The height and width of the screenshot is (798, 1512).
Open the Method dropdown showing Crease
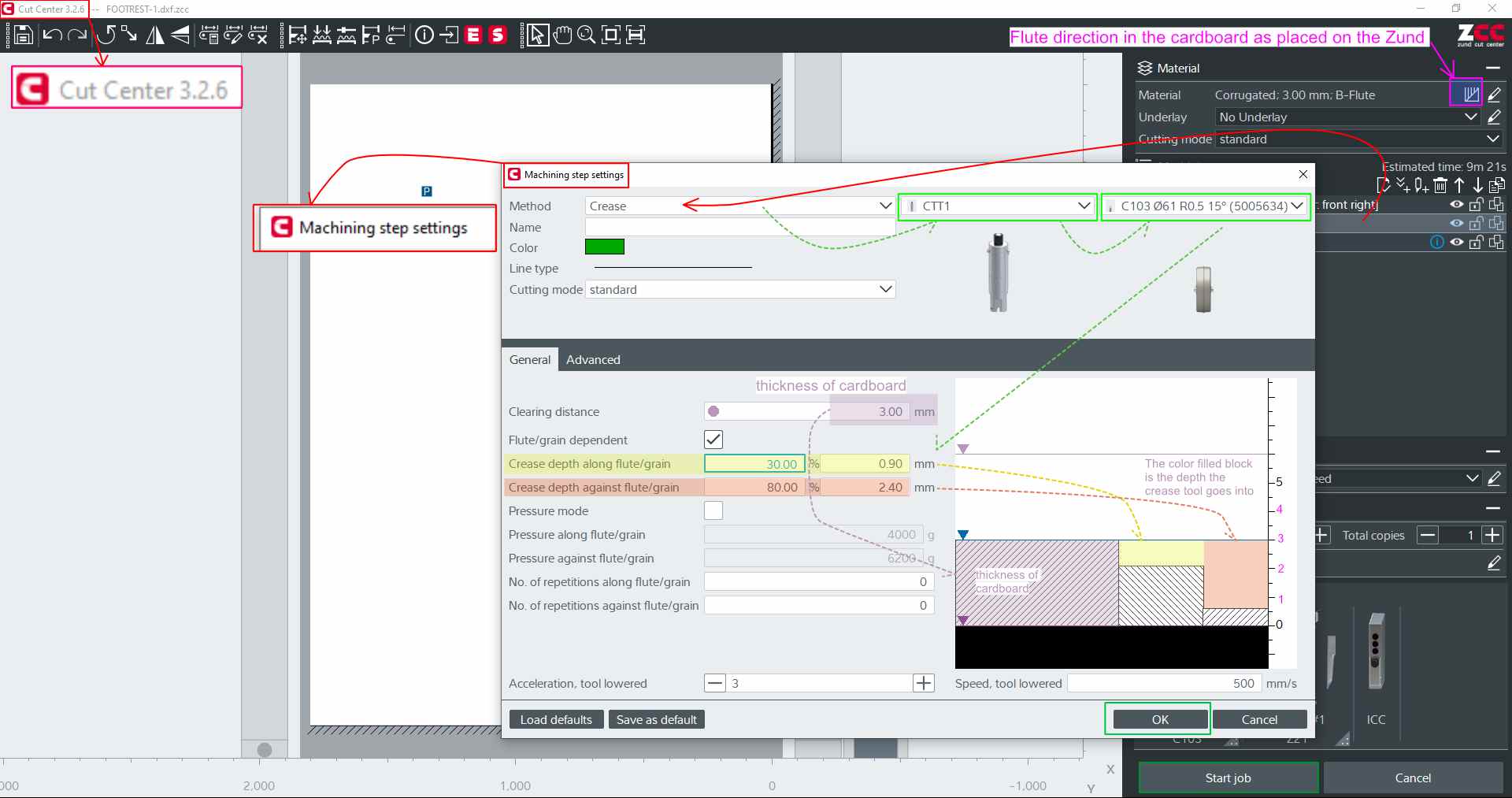click(740, 206)
